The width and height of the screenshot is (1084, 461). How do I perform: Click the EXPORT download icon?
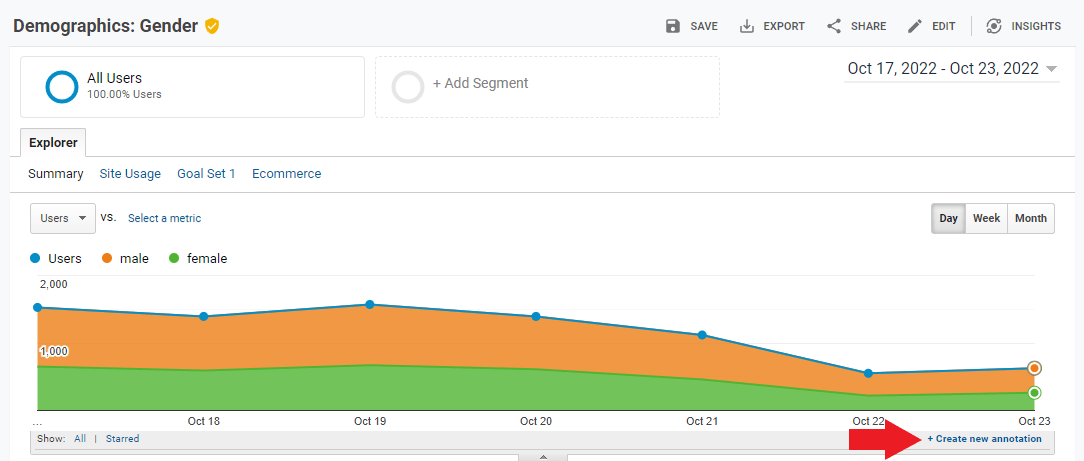click(x=747, y=26)
